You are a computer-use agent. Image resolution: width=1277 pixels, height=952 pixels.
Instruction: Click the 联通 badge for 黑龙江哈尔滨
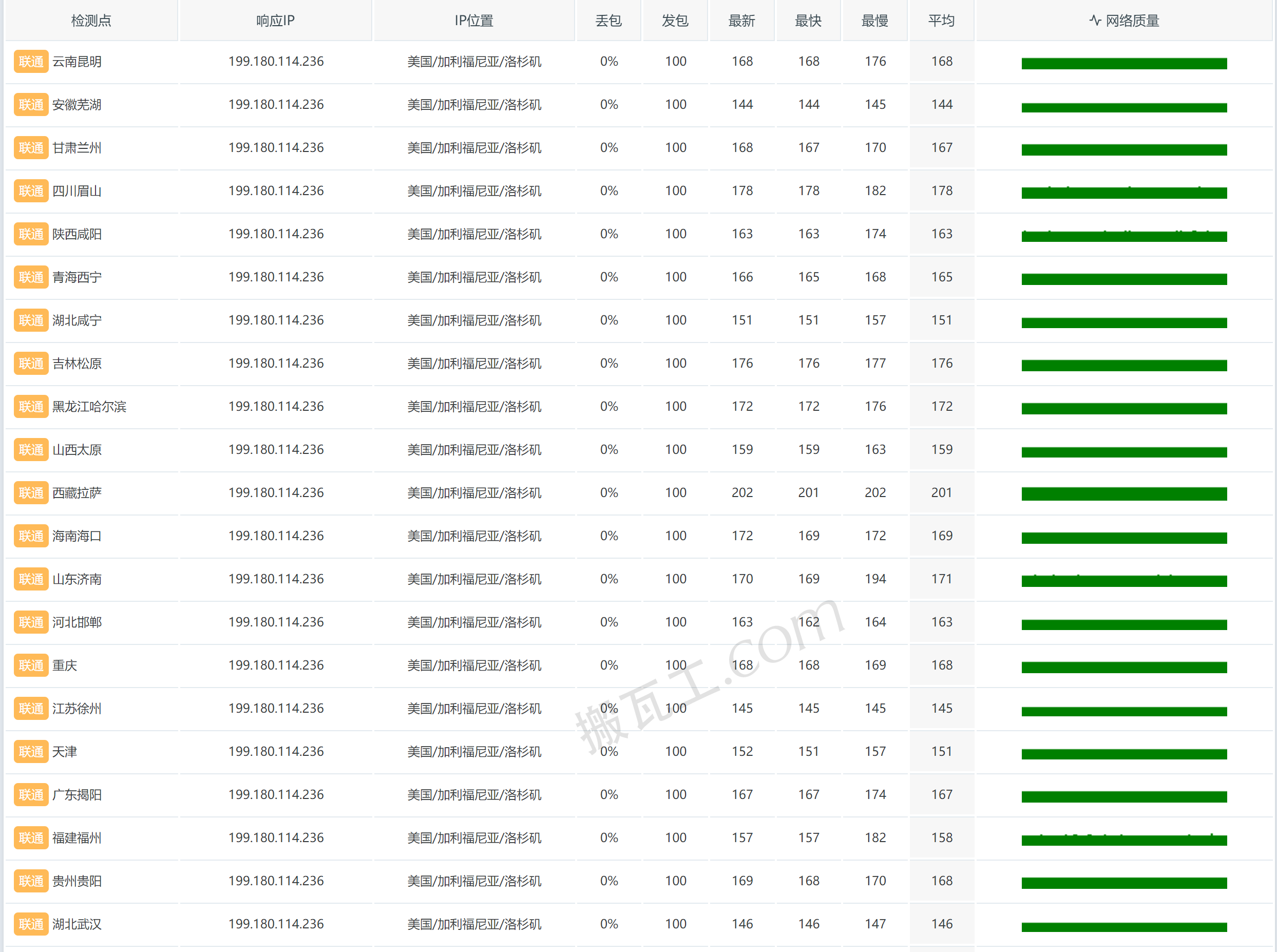pyautogui.click(x=30, y=407)
